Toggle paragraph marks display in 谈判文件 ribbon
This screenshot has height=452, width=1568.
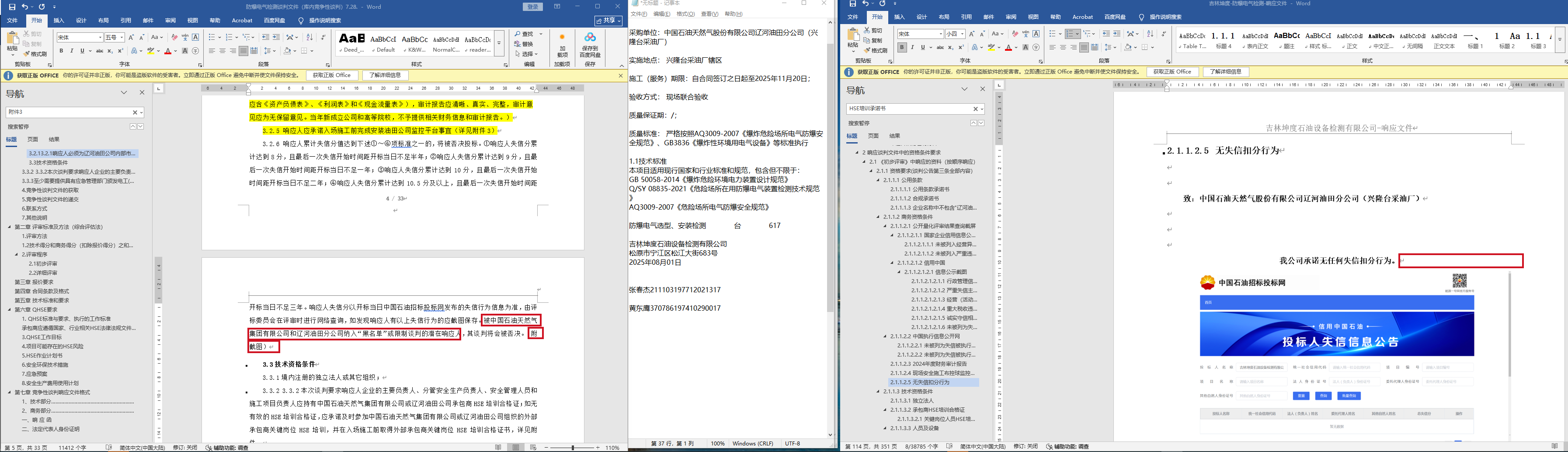coord(323,37)
